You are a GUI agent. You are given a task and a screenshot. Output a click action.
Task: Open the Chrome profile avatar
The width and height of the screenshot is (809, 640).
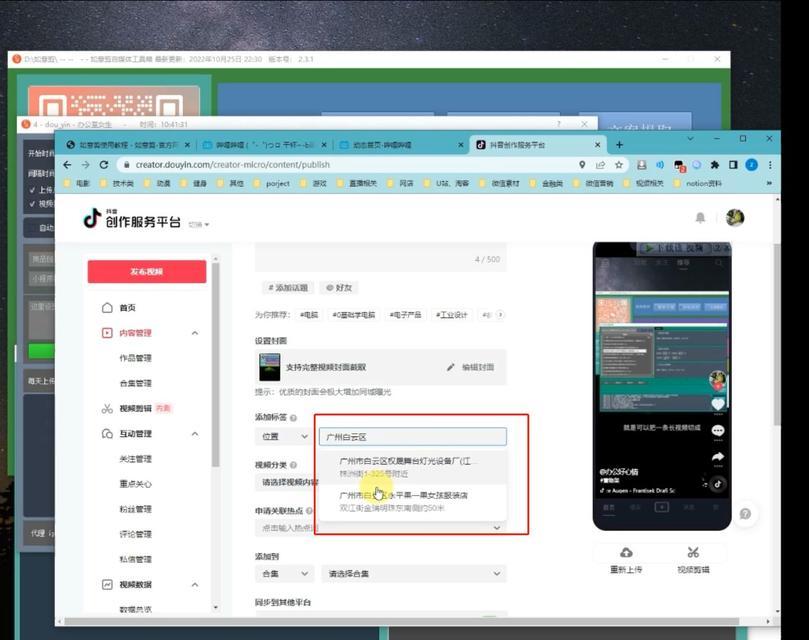[x=752, y=165]
